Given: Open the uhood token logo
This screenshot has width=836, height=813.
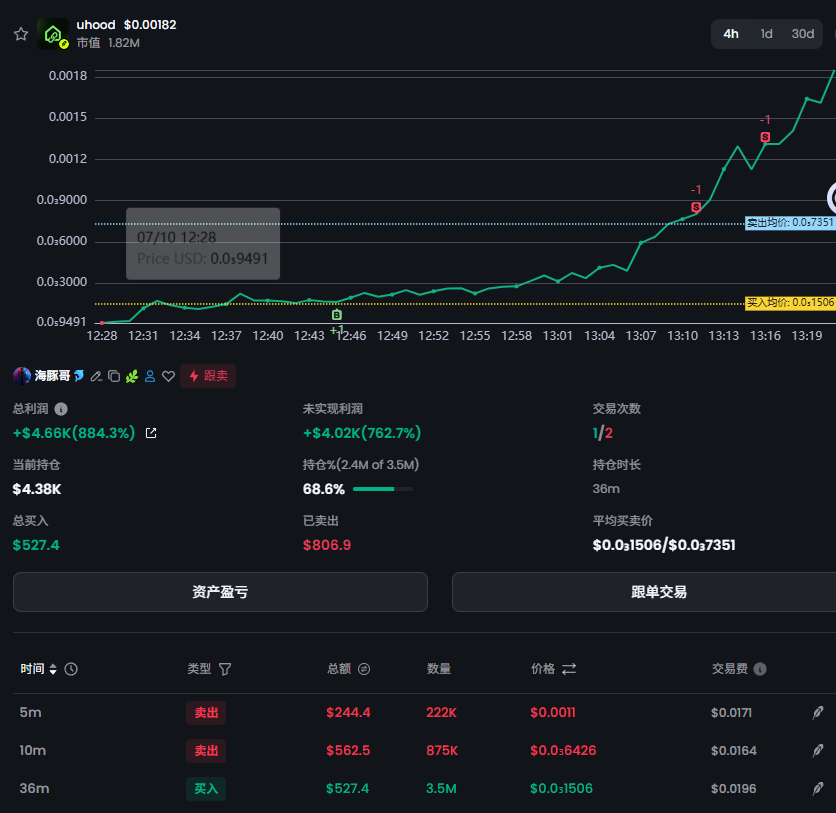Looking at the screenshot, I should tap(53, 34).
